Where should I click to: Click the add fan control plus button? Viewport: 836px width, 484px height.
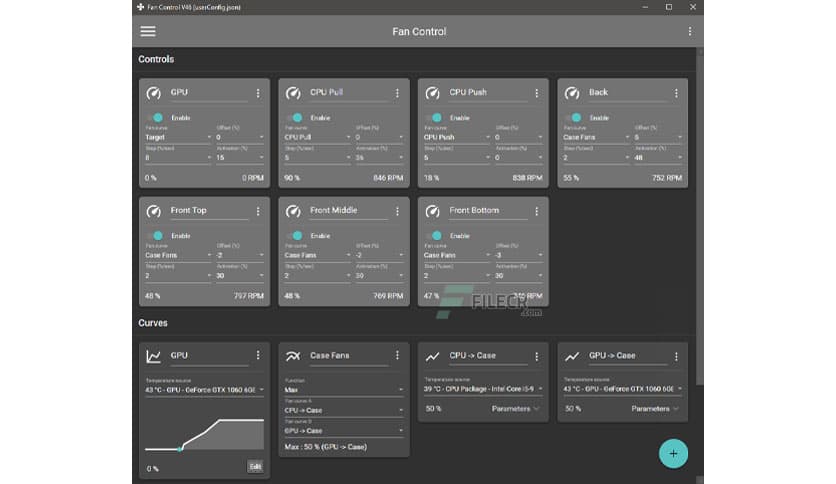673,453
